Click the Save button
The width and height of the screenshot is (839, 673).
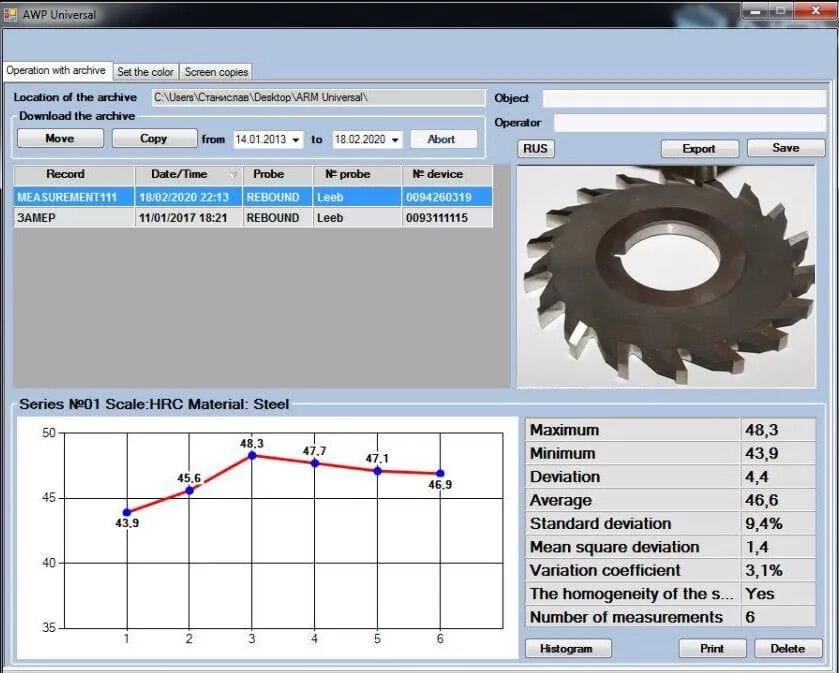pyautogui.click(x=785, y=148)
